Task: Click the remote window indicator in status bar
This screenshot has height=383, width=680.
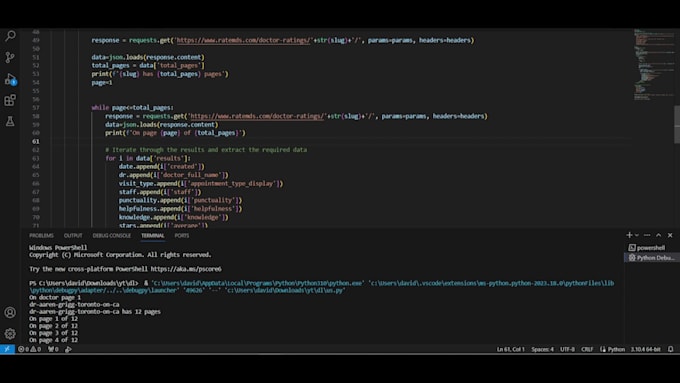Action: pyautogui.click(x=7, y=349)
